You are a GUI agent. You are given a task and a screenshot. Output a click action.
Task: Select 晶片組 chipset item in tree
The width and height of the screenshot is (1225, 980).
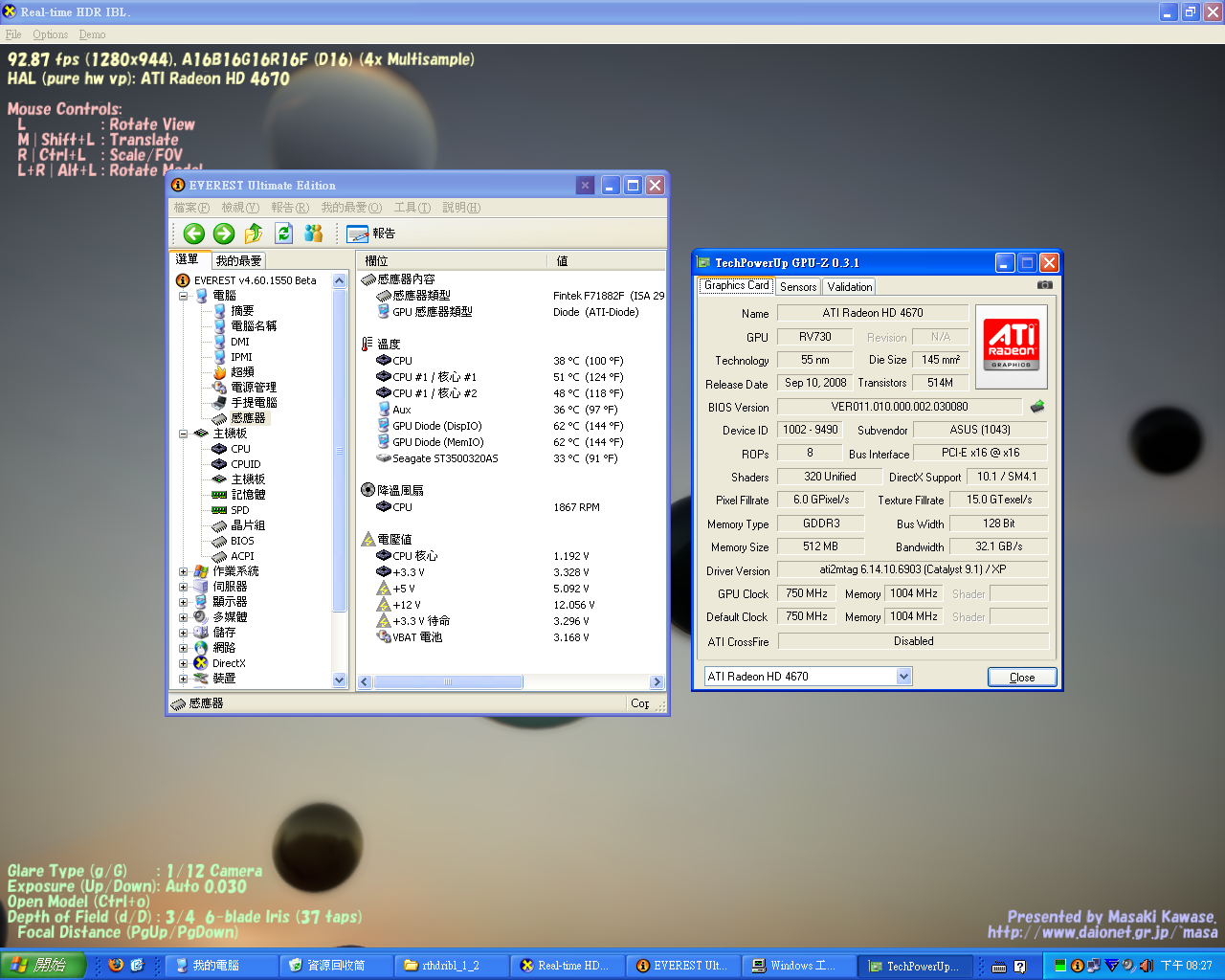pos(248,525)
